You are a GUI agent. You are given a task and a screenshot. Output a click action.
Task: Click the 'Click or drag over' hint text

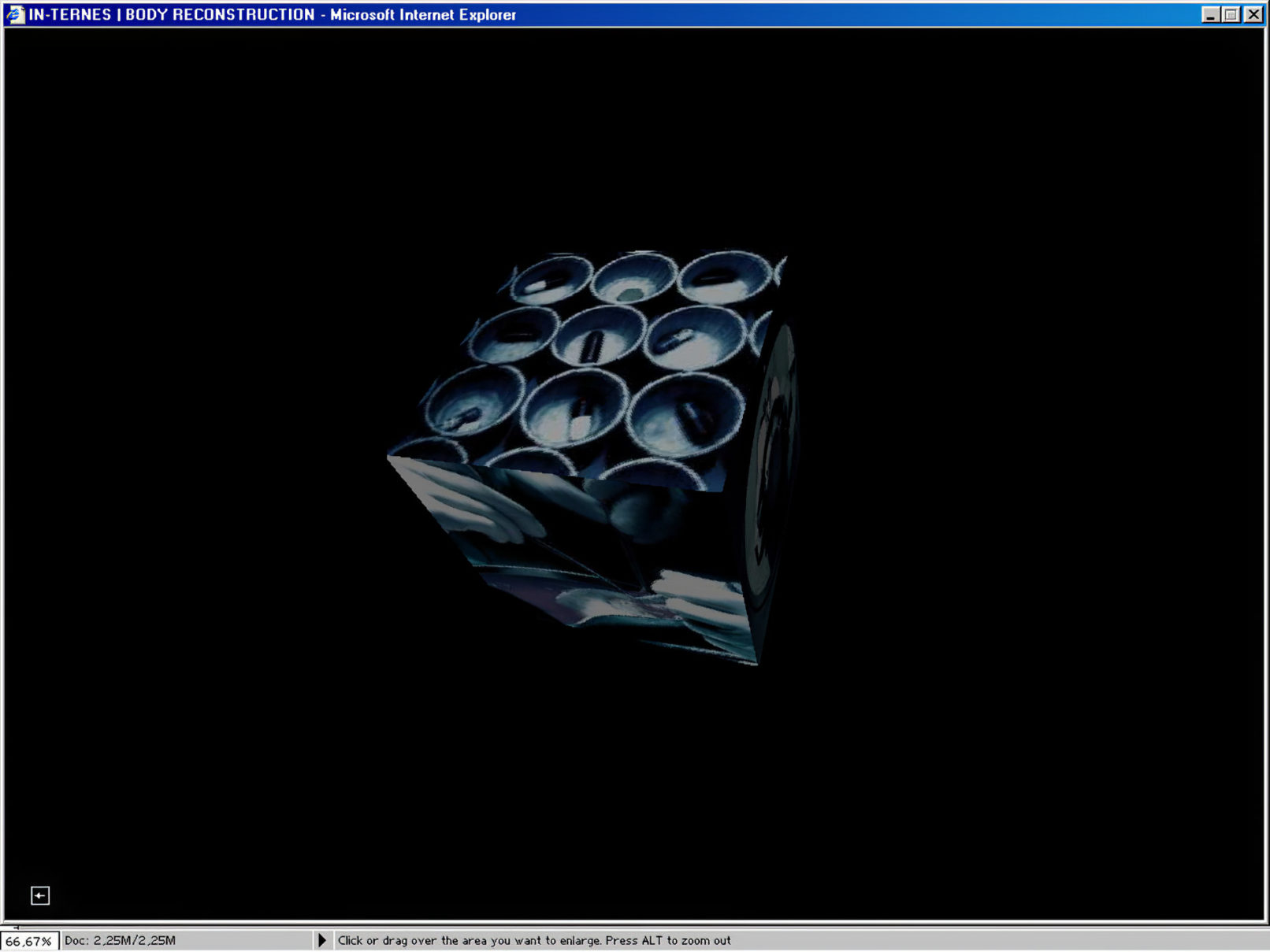click(534, 940)
